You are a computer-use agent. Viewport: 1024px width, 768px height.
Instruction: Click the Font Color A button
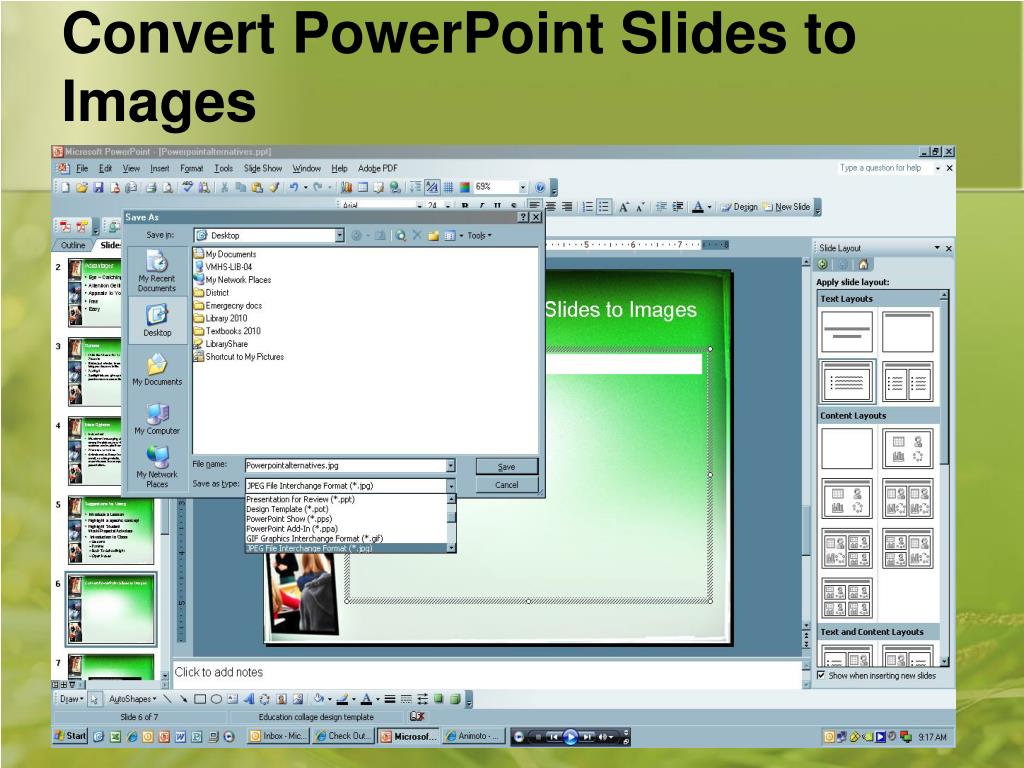698,207
